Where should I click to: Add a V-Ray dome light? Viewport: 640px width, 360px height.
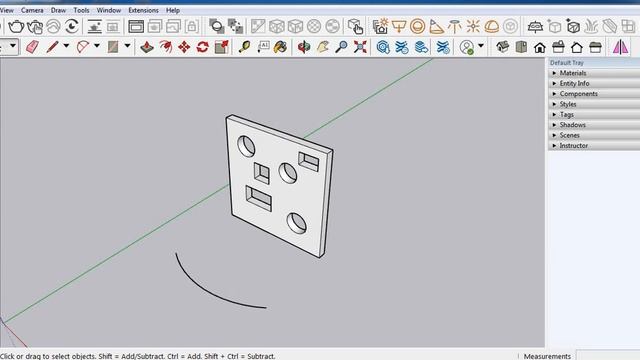coord(492,27)
